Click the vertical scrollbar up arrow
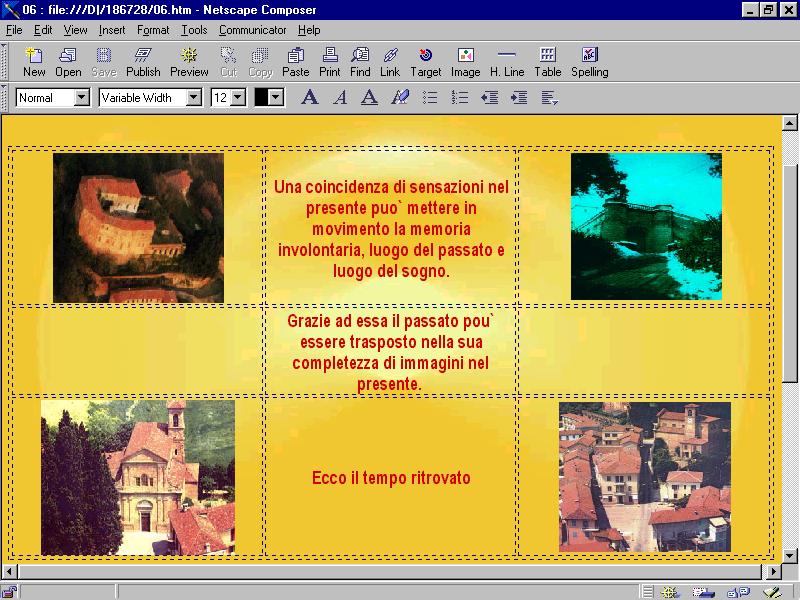This screenshot has width=800, height=600. pyautogui.click(x=789, y=122)
